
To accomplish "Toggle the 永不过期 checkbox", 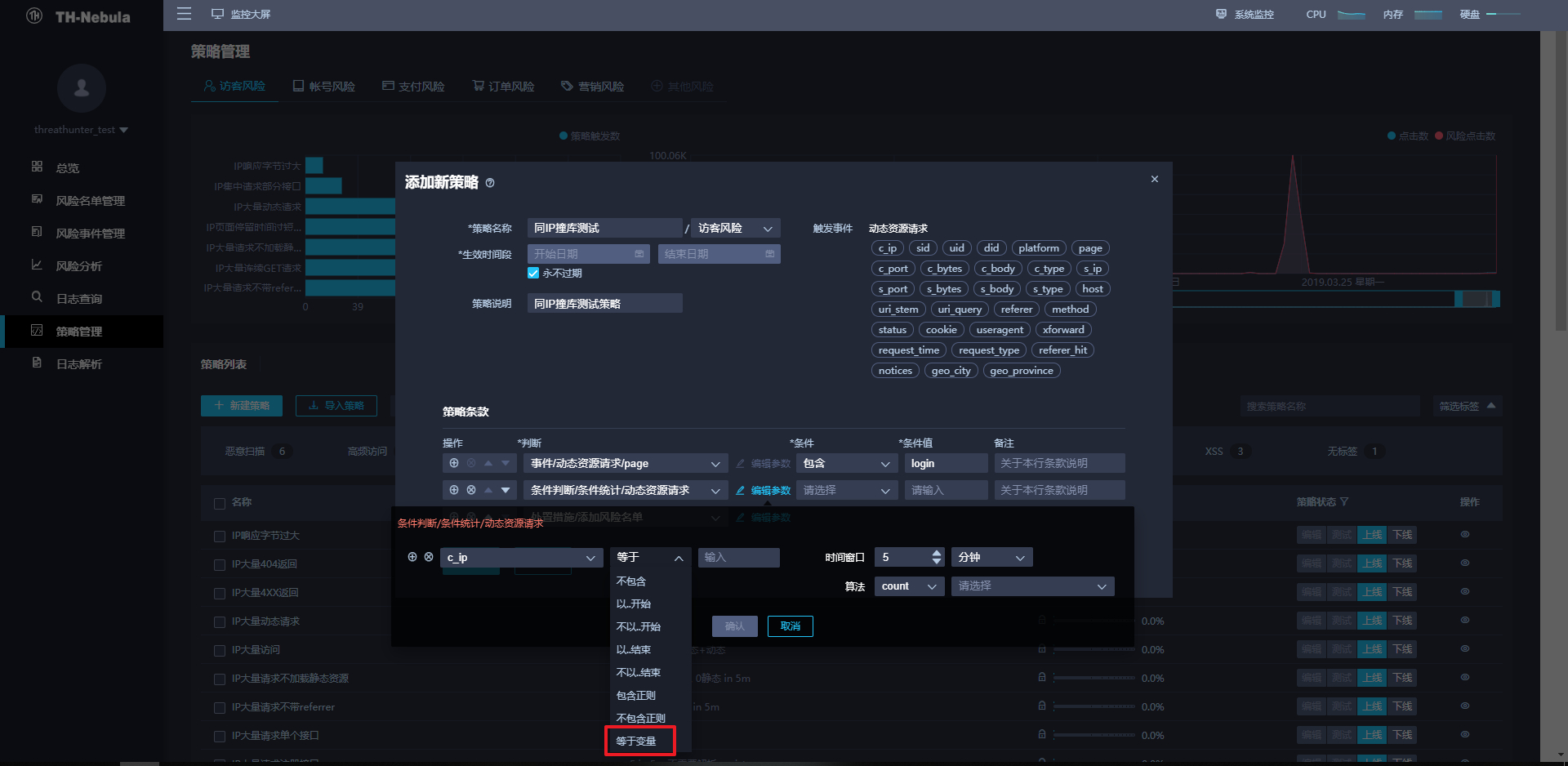I will click(x=533, y=274).
